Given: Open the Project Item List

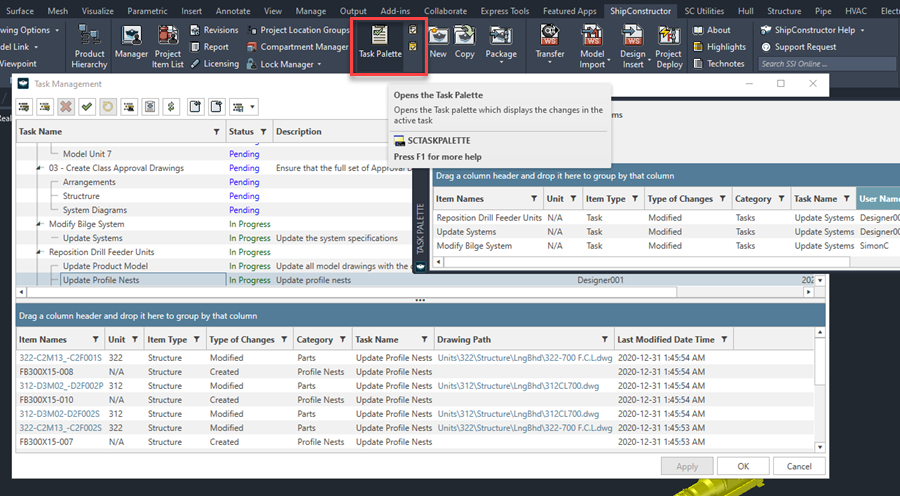Looking at the screenshot, I should click(168, 46).
